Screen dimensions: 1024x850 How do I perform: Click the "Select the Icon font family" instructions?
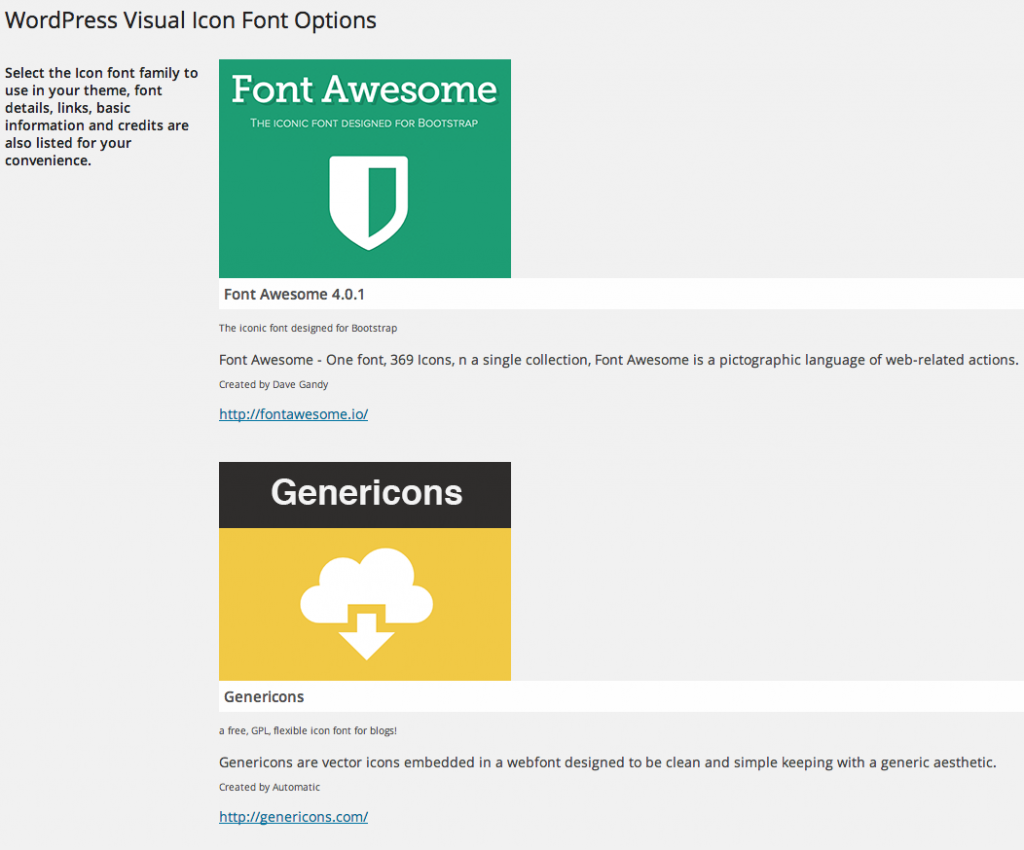pyautogui.click(x=101, y=116)
